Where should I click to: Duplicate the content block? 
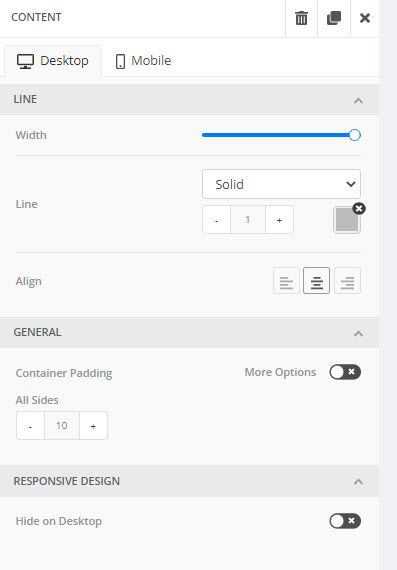click(334, 18)
